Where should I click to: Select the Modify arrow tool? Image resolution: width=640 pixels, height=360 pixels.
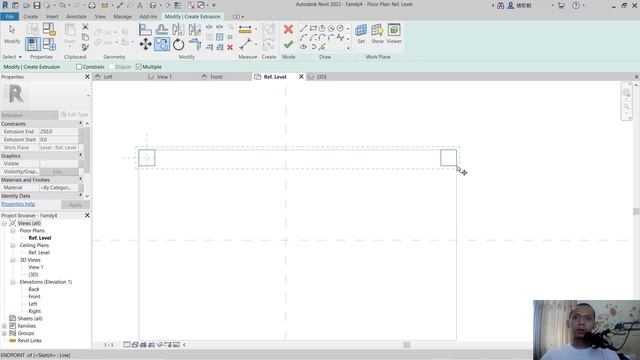click(12, 33)
